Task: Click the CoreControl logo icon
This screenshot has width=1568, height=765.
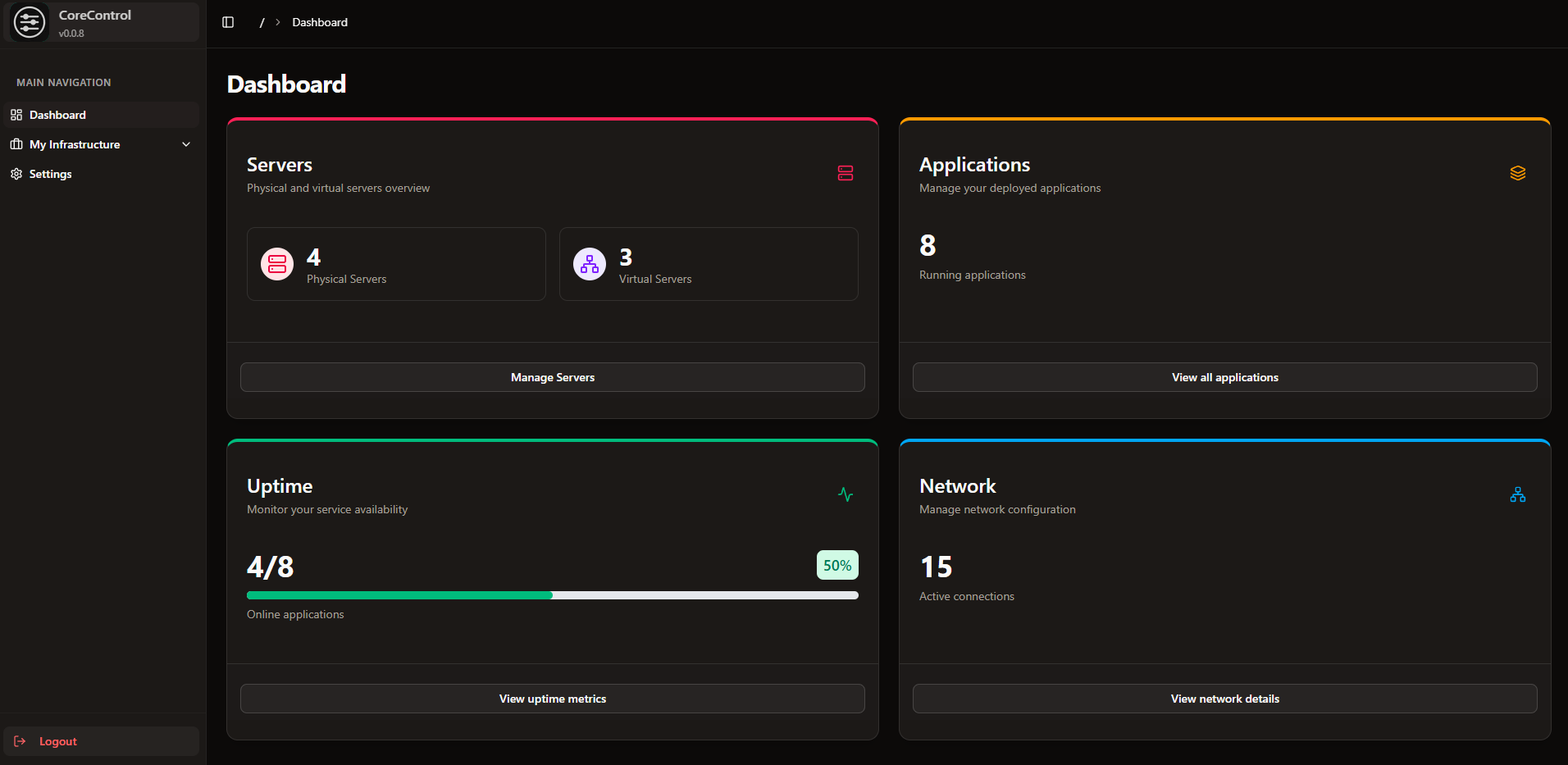Action: tap(29, 22)
